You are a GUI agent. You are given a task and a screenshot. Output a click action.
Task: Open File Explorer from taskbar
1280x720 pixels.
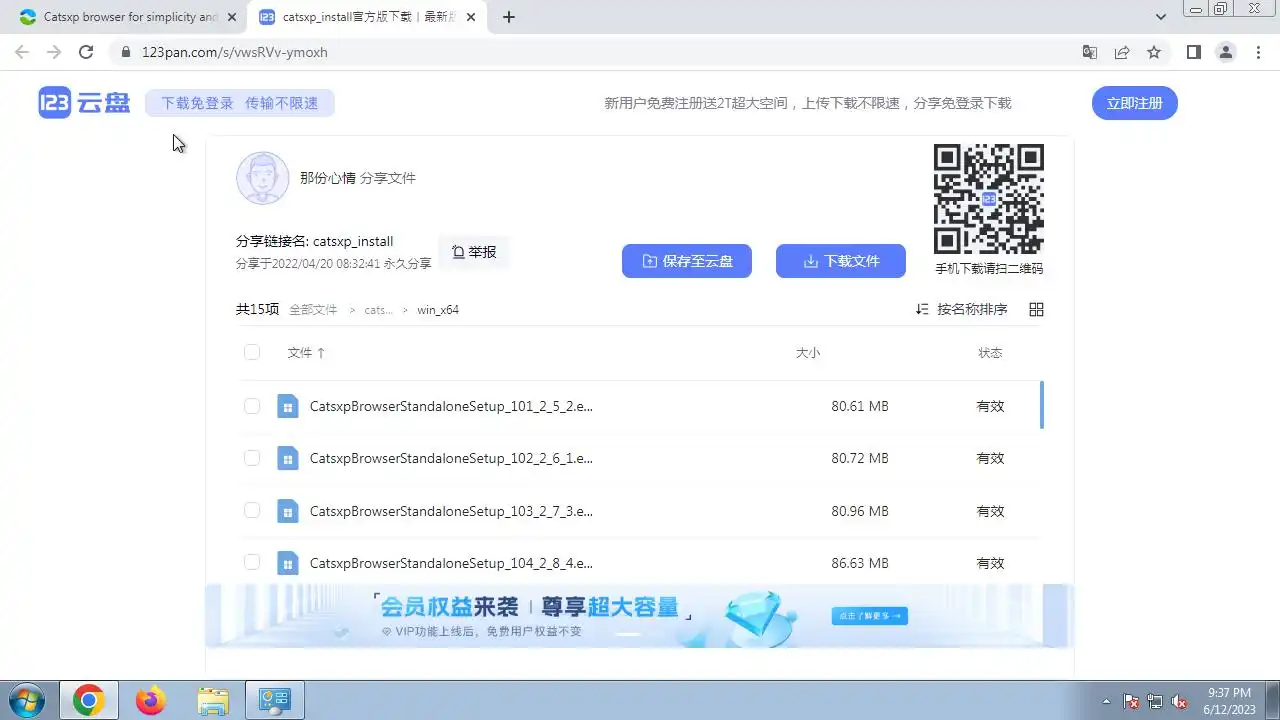coord(213,700)
